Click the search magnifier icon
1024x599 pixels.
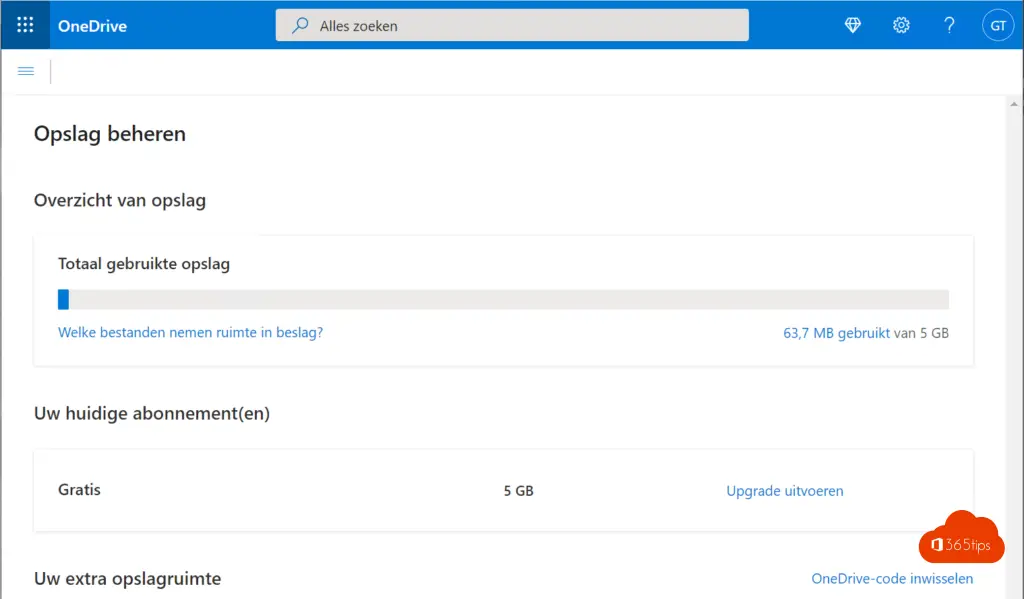(x=300, y=25)
